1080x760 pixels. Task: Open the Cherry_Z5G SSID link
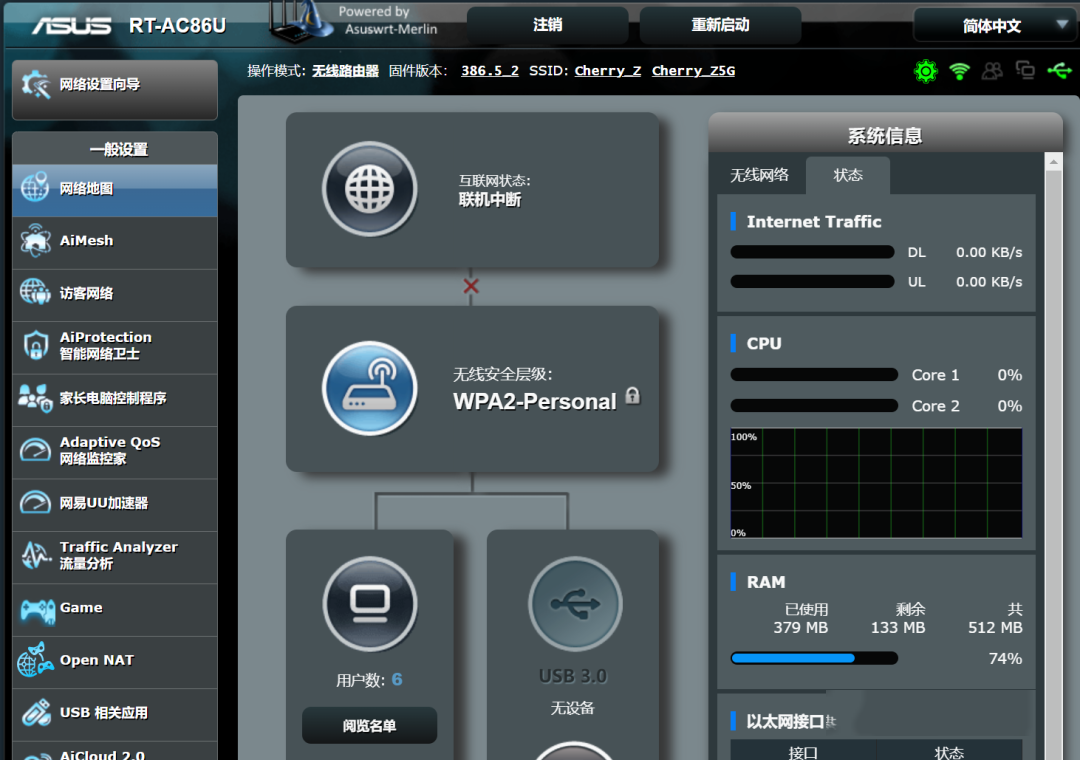point(694,71)
